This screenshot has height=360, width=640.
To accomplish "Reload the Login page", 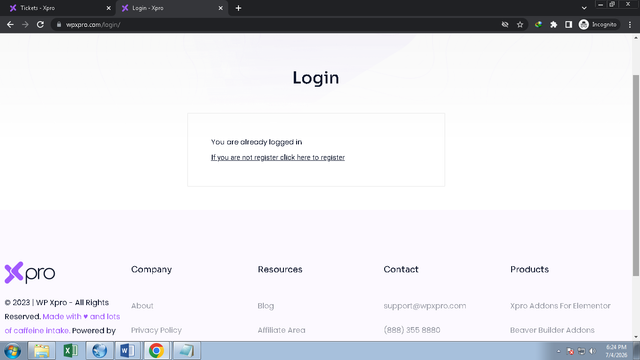I will 40,24.
